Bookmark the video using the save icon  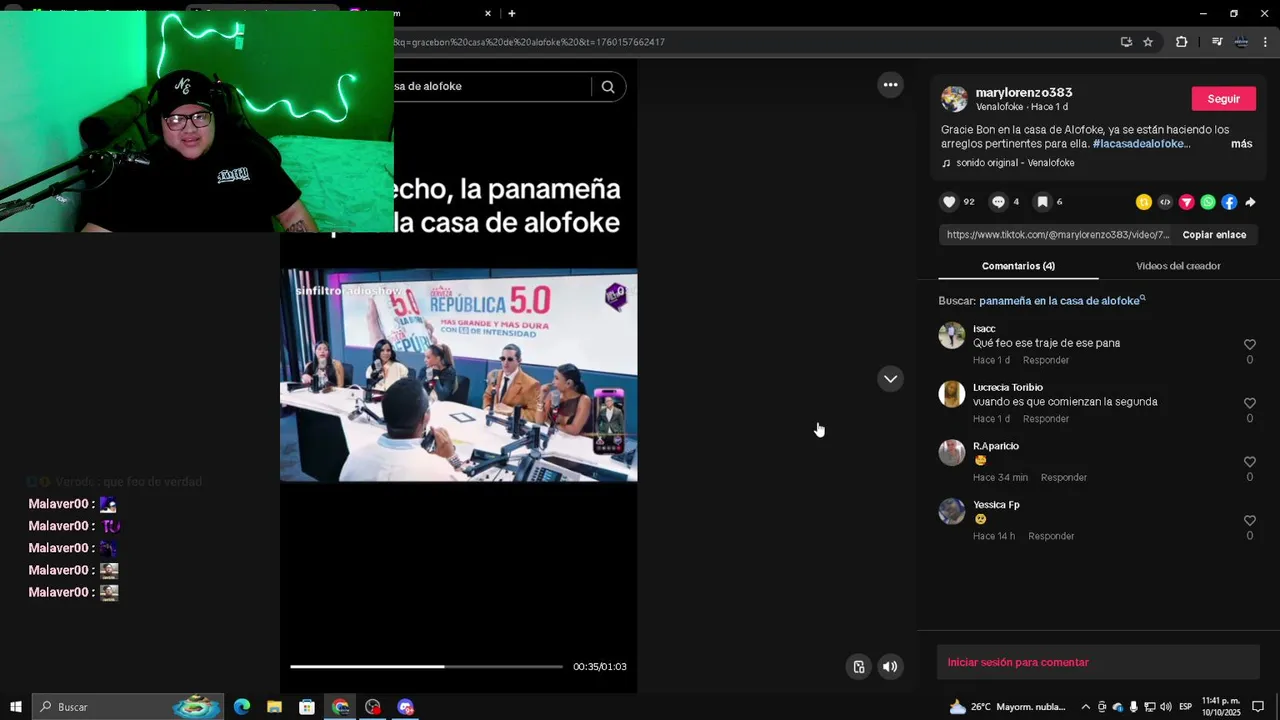[x=1042, y=202]
